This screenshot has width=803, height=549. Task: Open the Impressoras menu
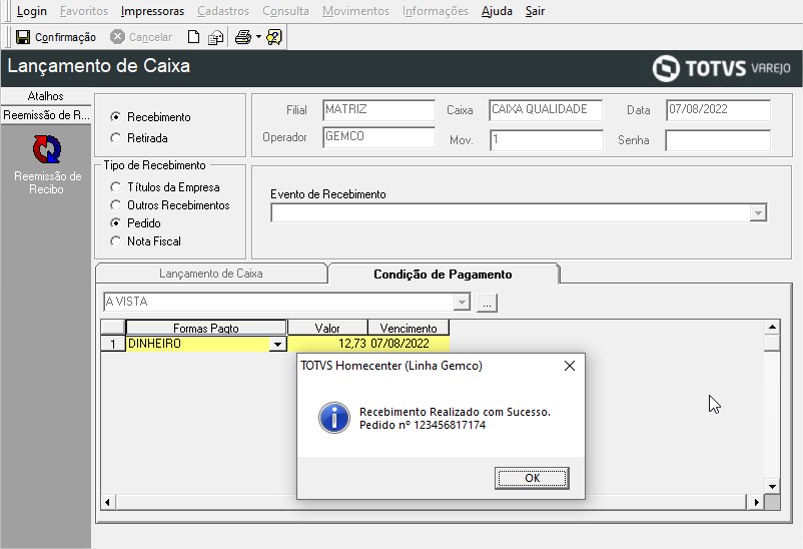153,11
